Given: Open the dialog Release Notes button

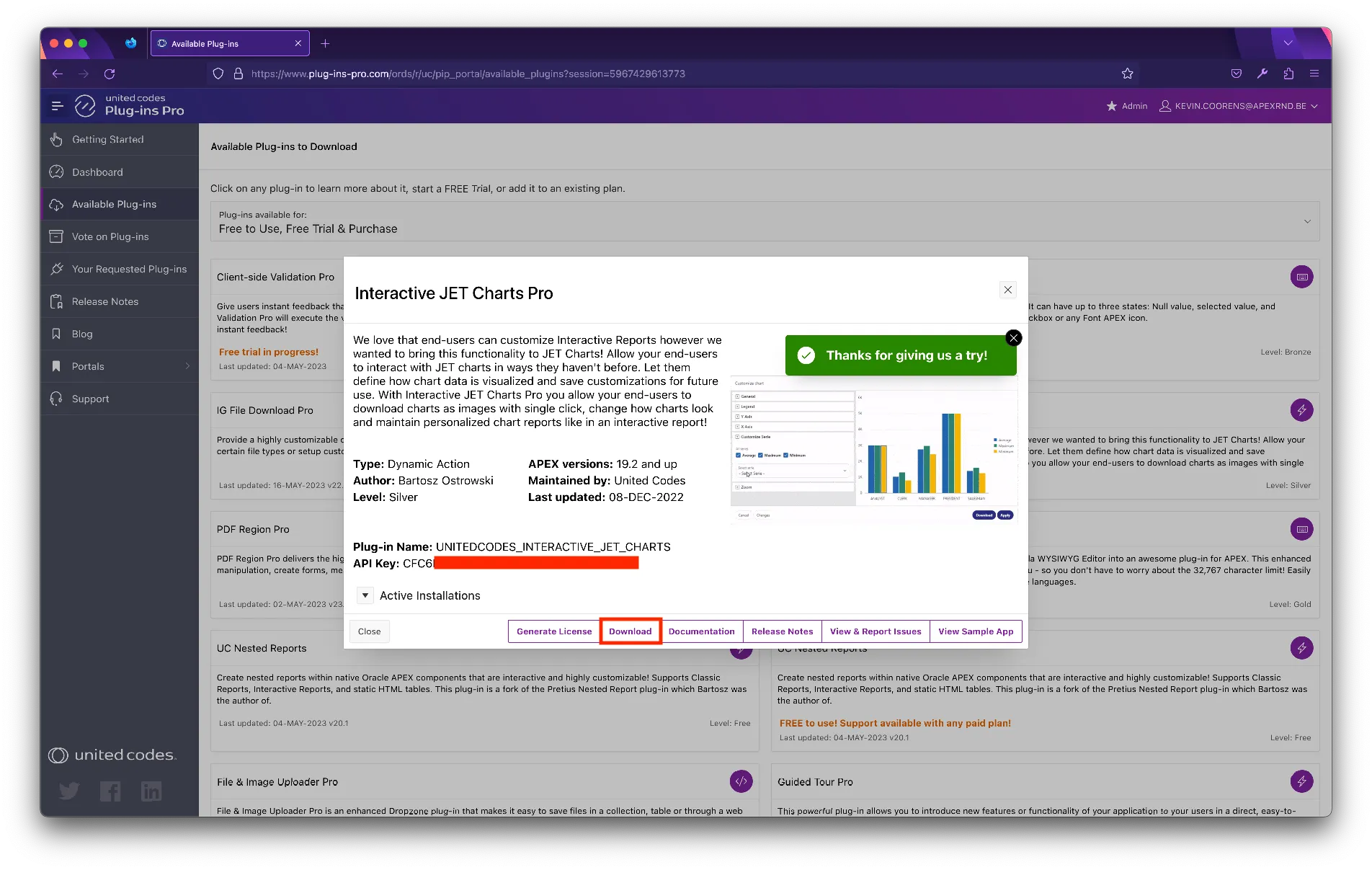Looking at the screenshot, I should pyautogui.click(x=783, y=631).
